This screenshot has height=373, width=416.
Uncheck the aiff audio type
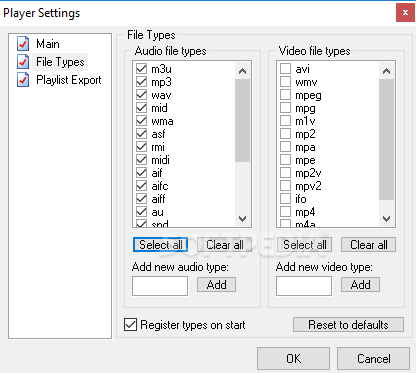142,199
